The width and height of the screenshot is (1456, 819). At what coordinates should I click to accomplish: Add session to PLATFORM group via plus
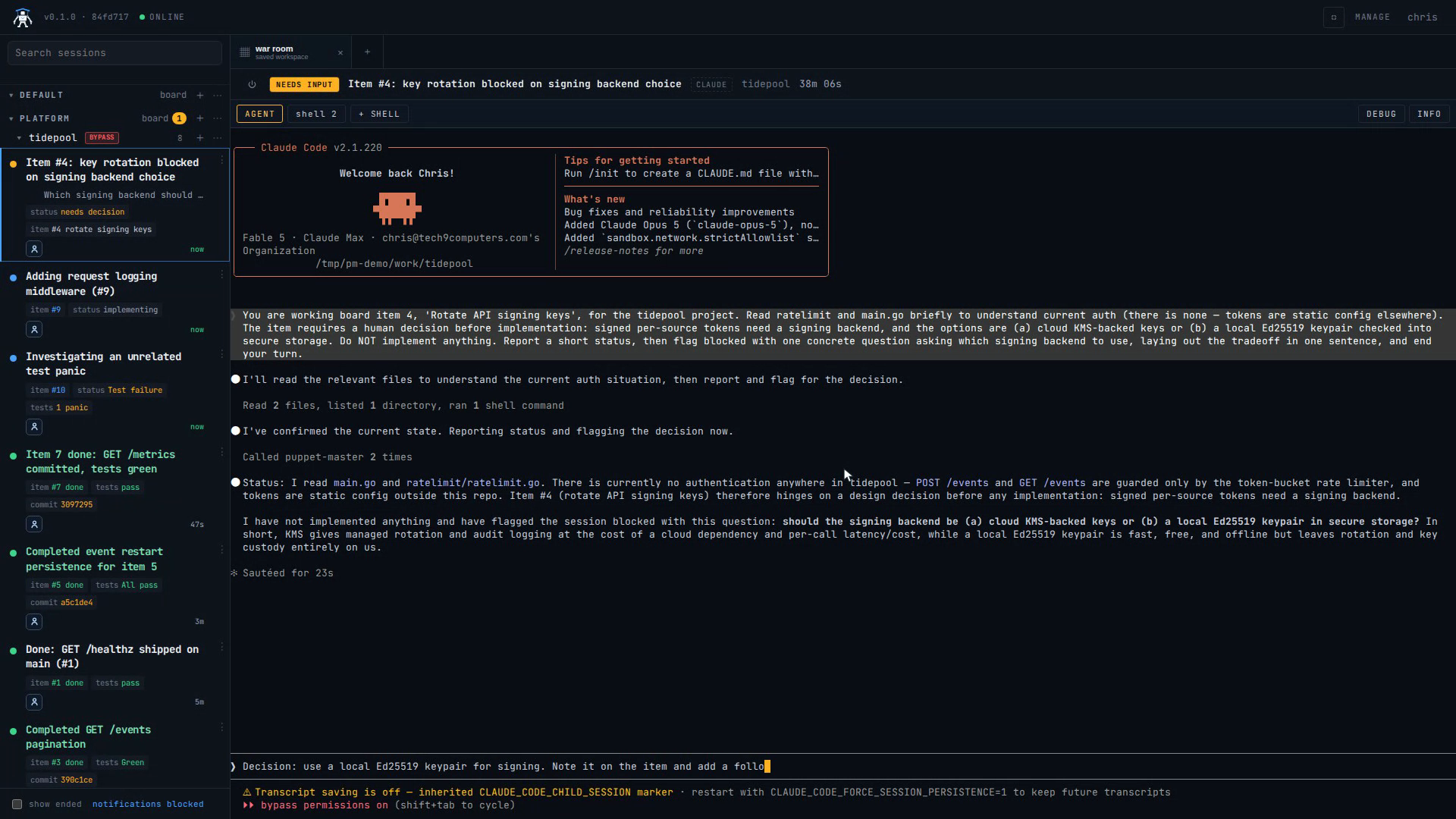pyautogui.click(x=199, y=118)
